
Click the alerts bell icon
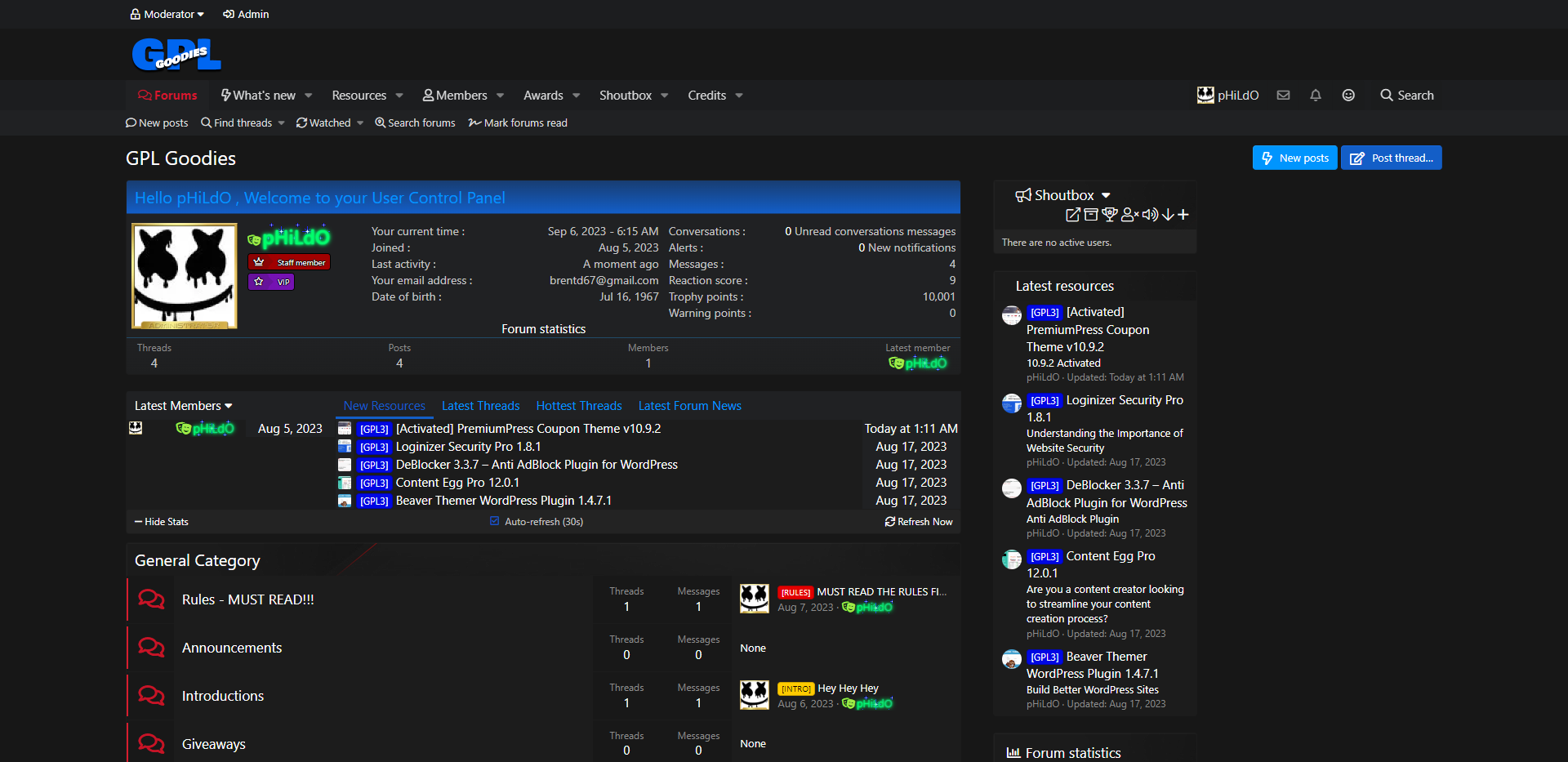(1315, 96)
